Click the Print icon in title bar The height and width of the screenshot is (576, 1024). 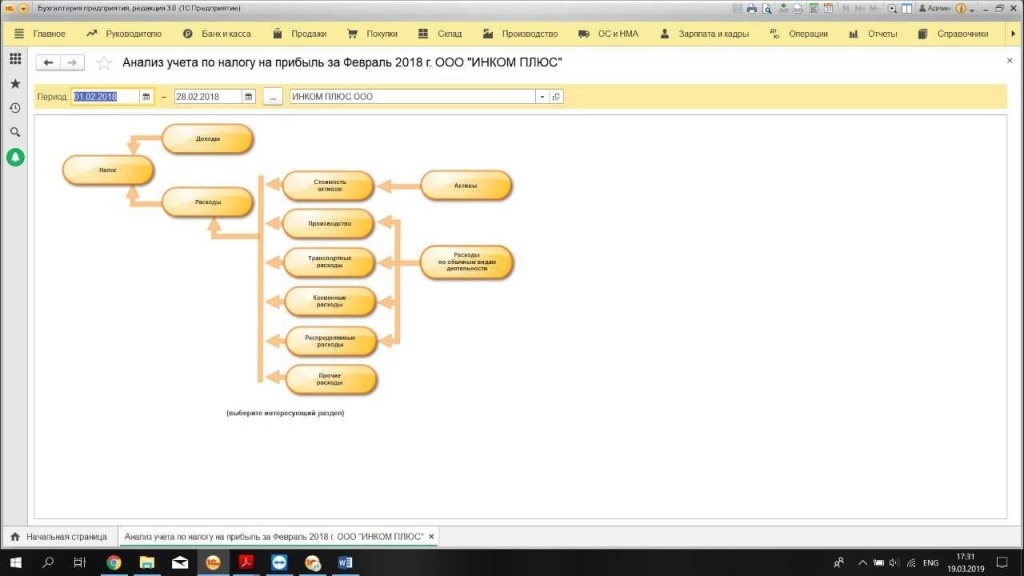pyautogui.click(x=752, y=8)
